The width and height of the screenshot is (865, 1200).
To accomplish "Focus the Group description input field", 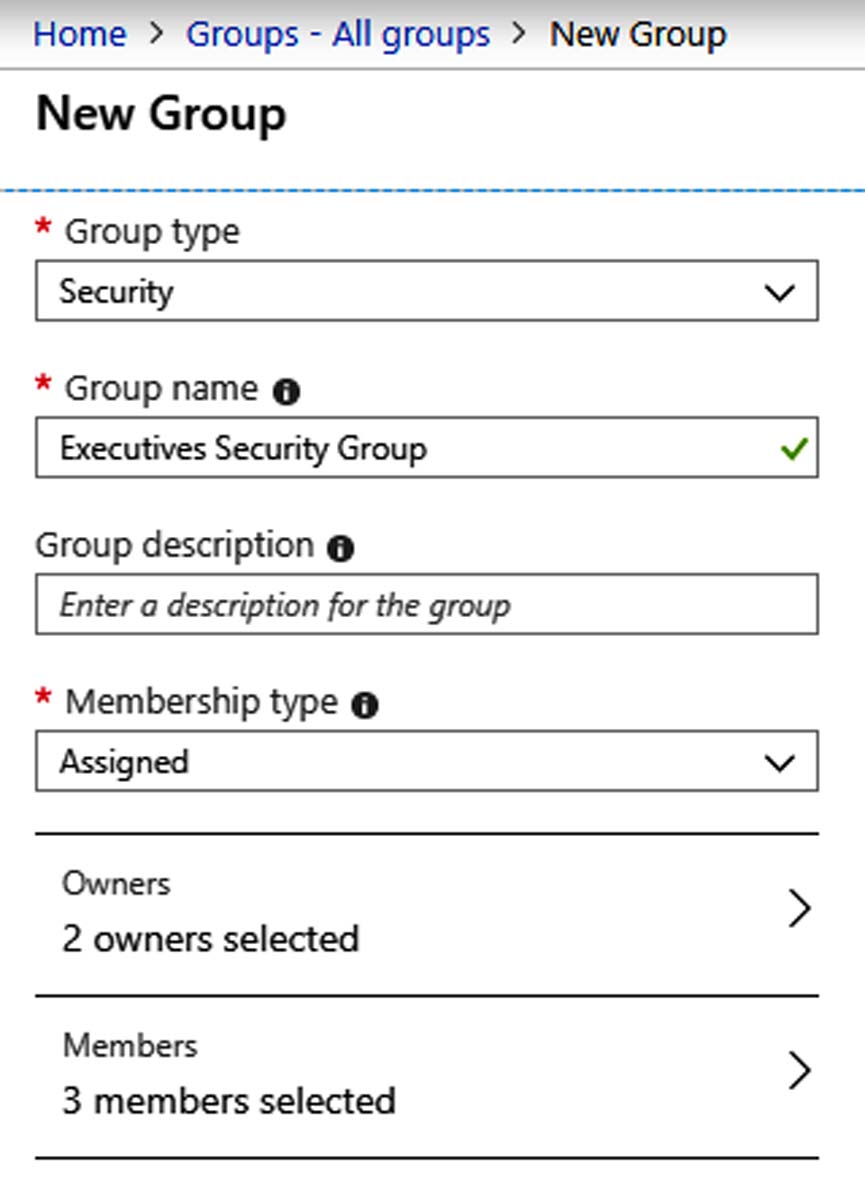I will [427, 604].
